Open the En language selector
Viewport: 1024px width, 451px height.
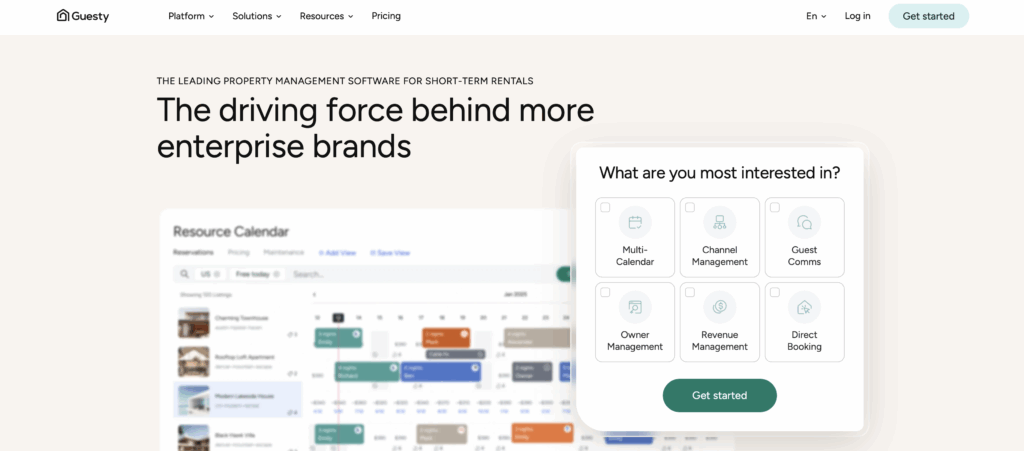point(816,16)
